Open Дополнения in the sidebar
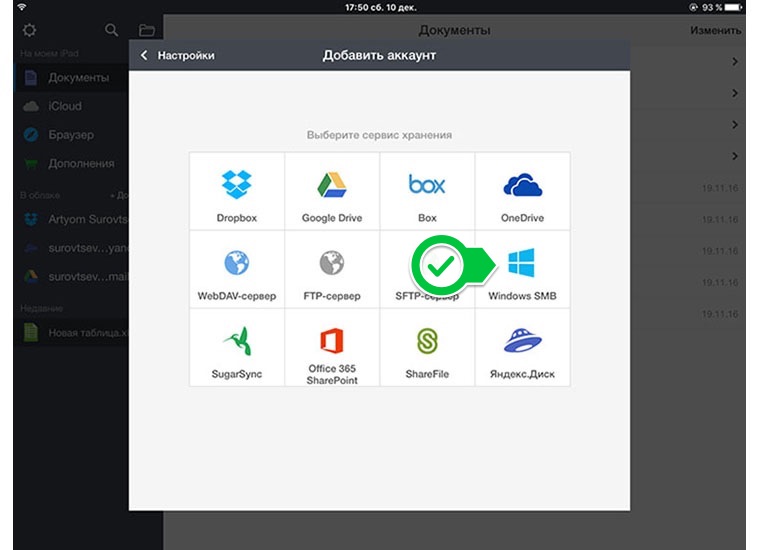The height and width of the screenshot is (550, 760). point(72,163)
